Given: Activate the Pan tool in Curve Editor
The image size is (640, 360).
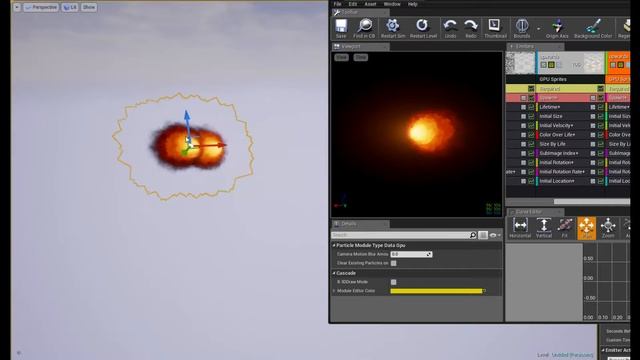Looking at the screenshot, I should (x=587, y=228).
